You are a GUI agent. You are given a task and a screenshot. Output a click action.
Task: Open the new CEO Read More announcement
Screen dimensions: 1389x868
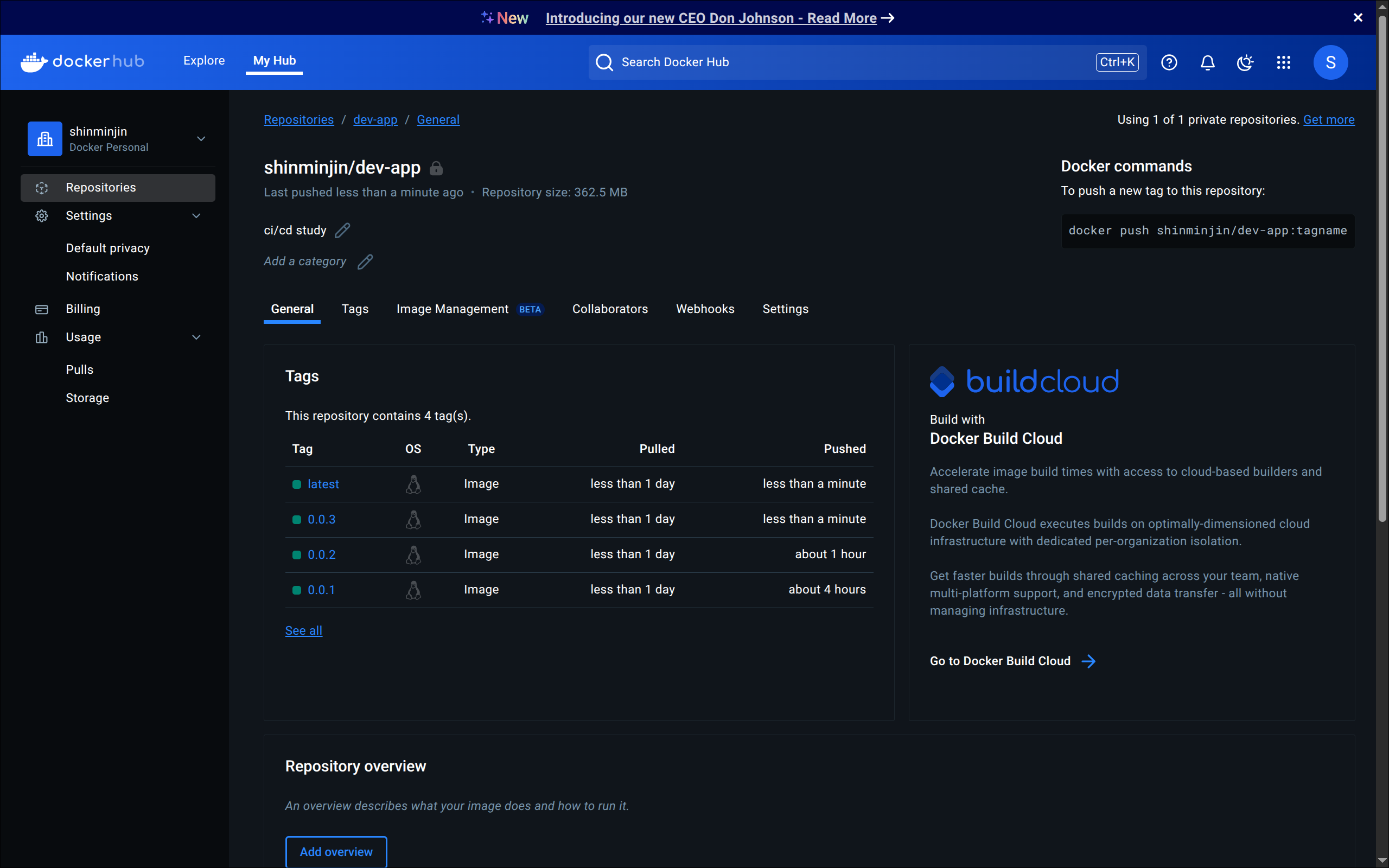tap(720, 18)
